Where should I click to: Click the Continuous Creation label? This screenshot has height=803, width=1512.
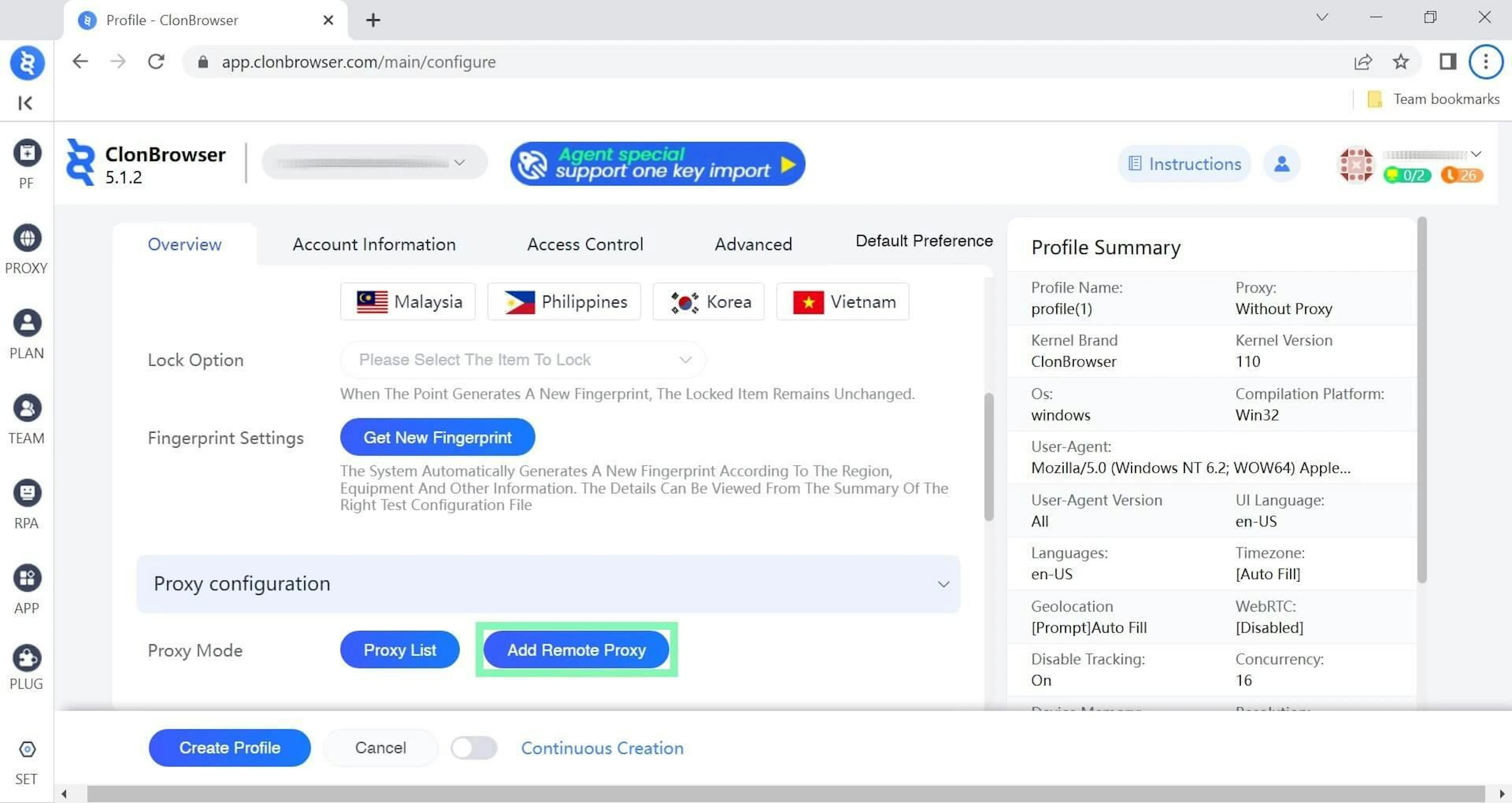pyautogui.click(x=602, y=748)
